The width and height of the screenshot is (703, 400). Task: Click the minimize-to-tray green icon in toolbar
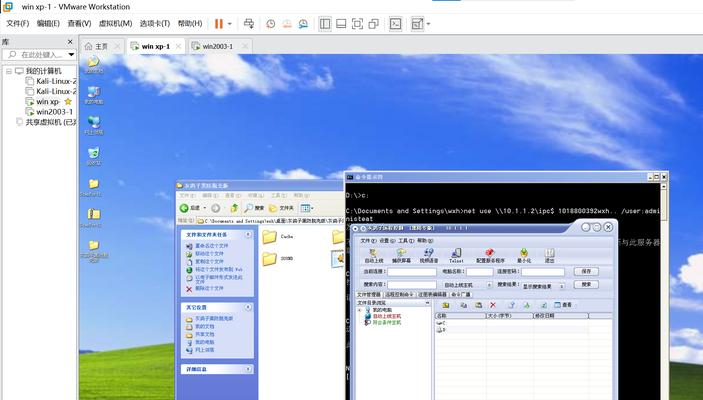tap(524, 256)
